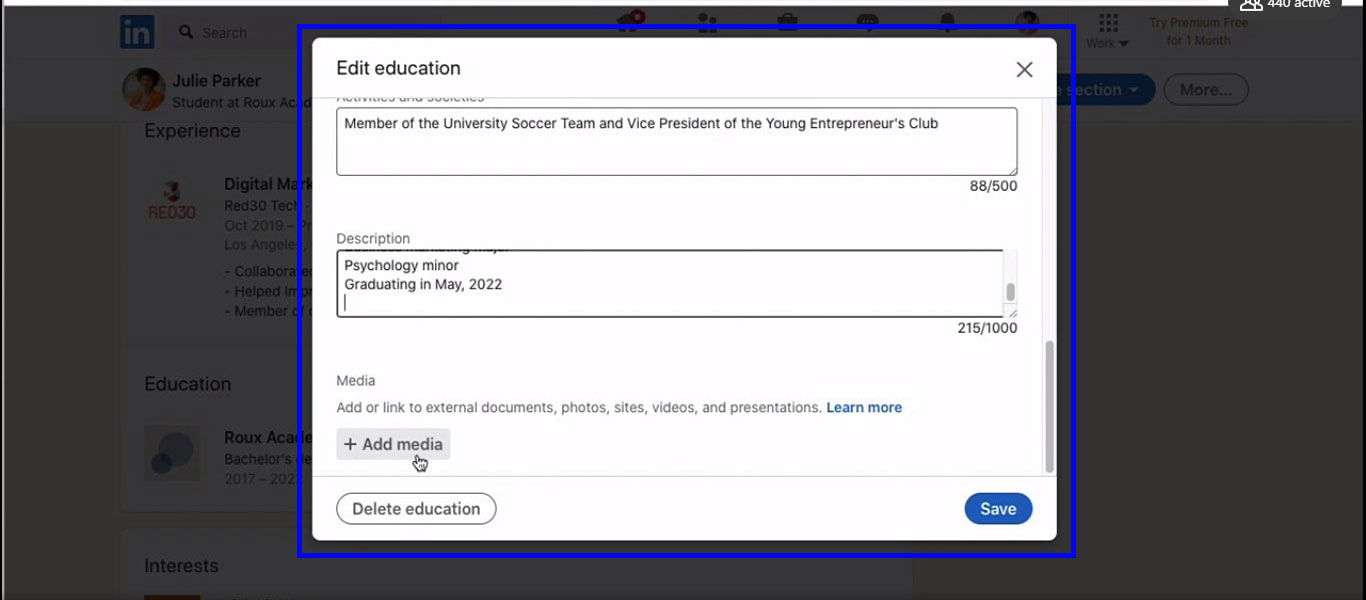Click the "440 active" viewers indicator
The image size is (1366, 600).
tap(1287, 5)
